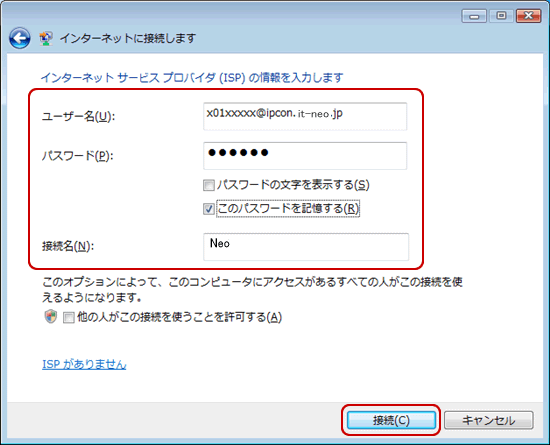Go back using the blue arrow button
The image size is (550, 445).
19,38
